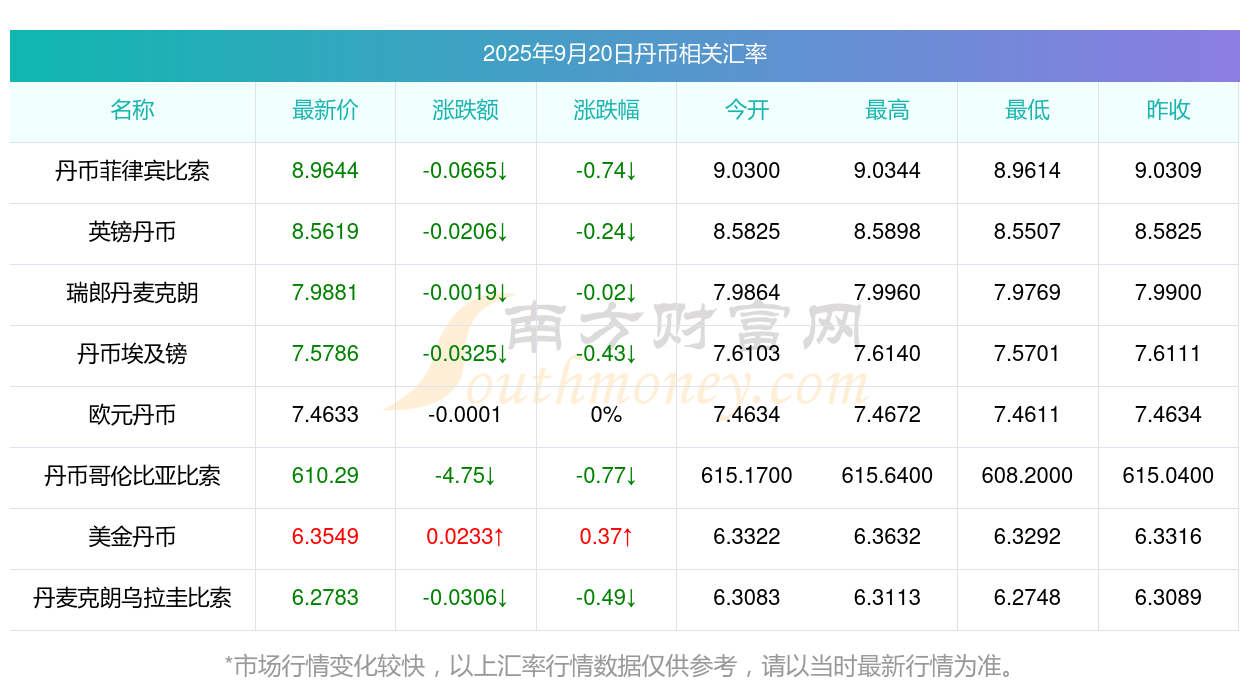Select the 名称 column header
The height and width of the screenshot is (698, 1250).
coord(132,110)
